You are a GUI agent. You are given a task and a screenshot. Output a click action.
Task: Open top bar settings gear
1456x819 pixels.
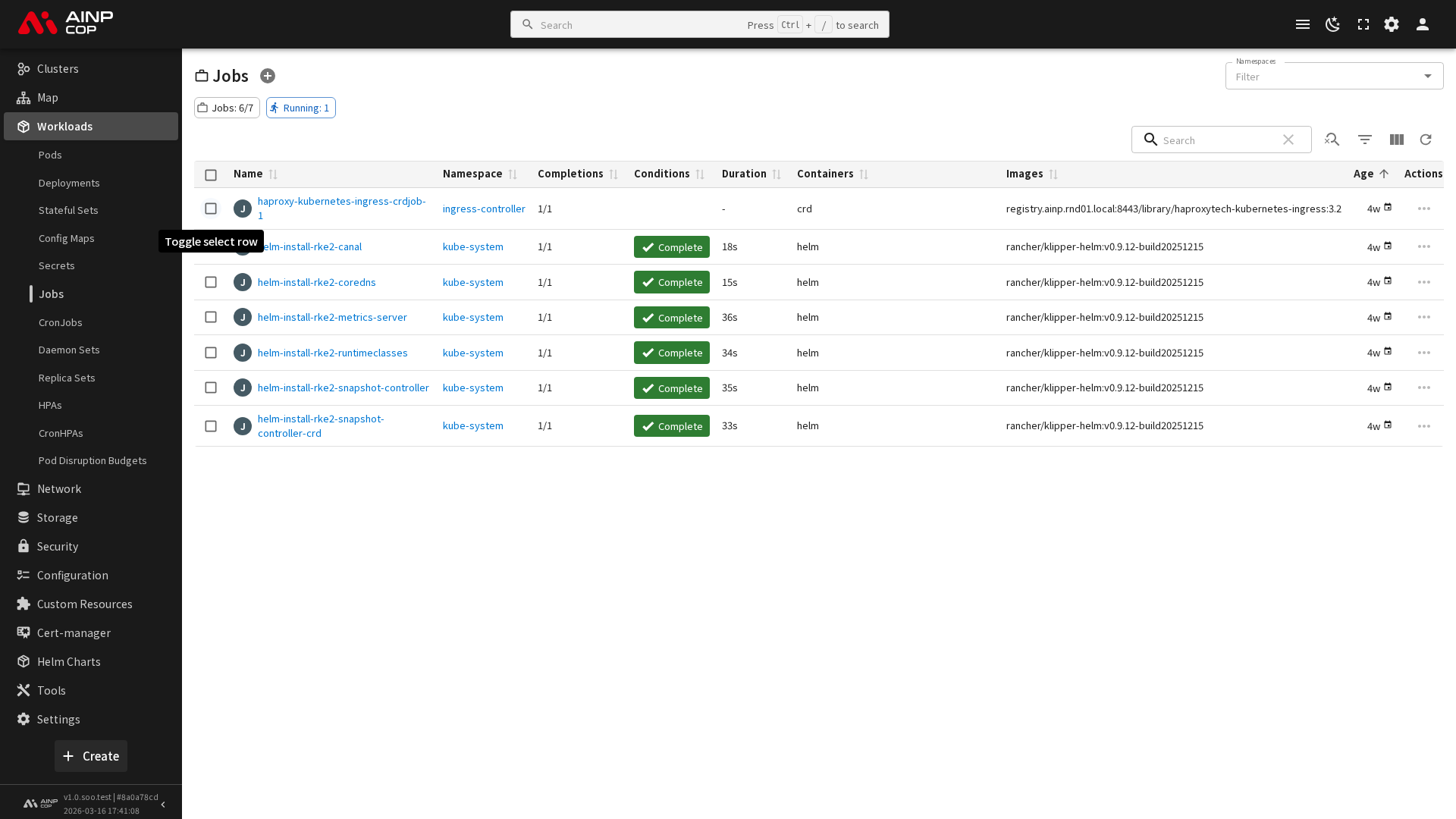pos(1392,24)
